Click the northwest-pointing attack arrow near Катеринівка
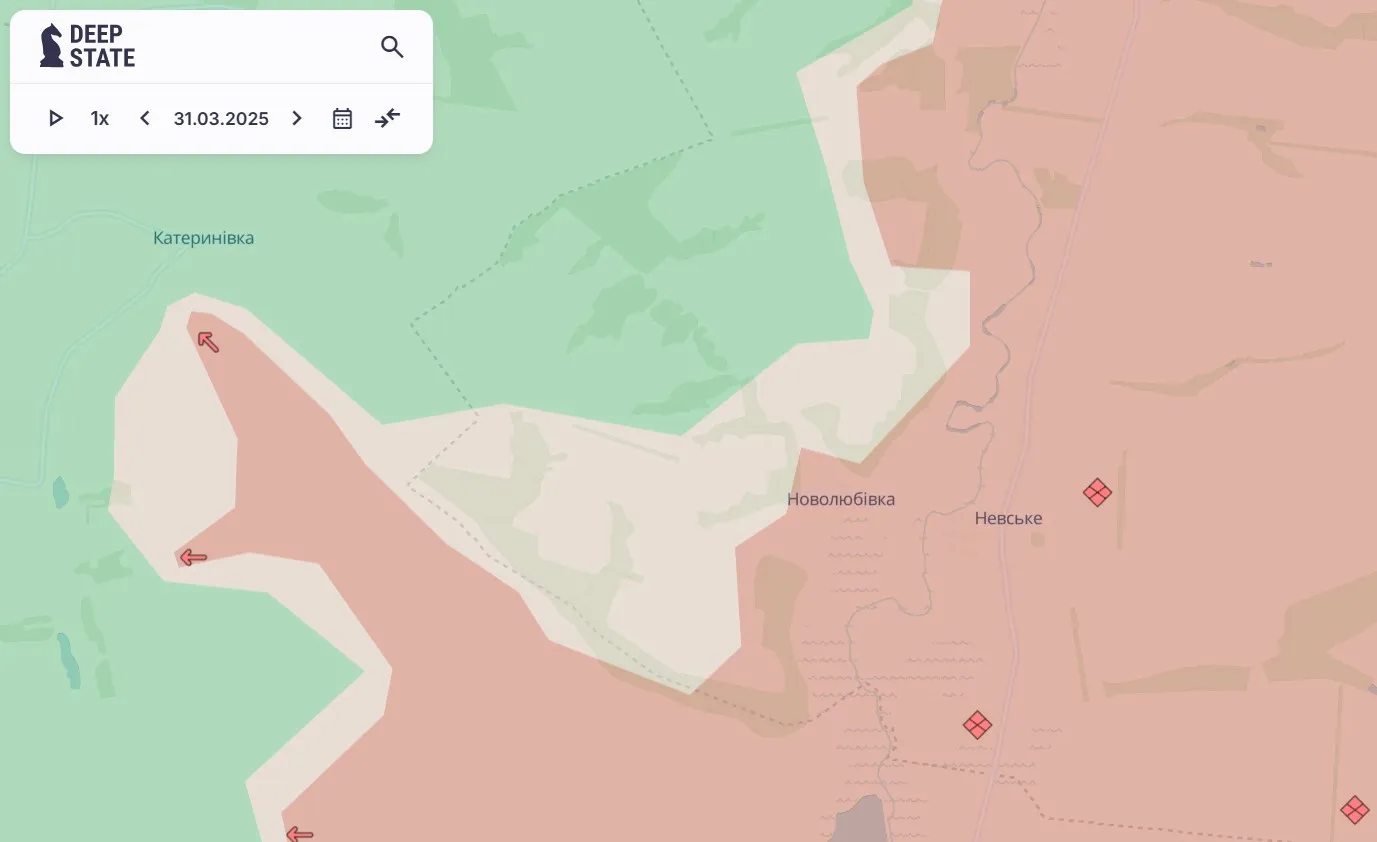 click(x=208, y=342)
